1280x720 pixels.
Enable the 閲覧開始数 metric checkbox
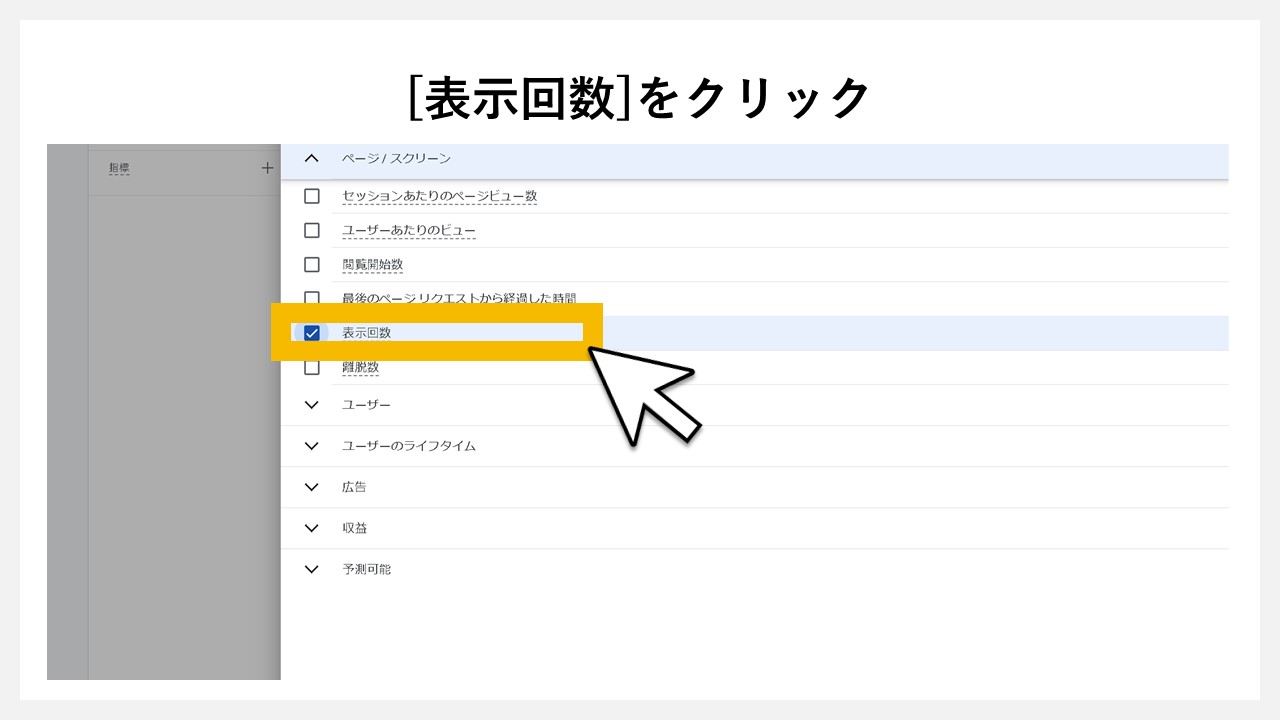pos(312,264)
